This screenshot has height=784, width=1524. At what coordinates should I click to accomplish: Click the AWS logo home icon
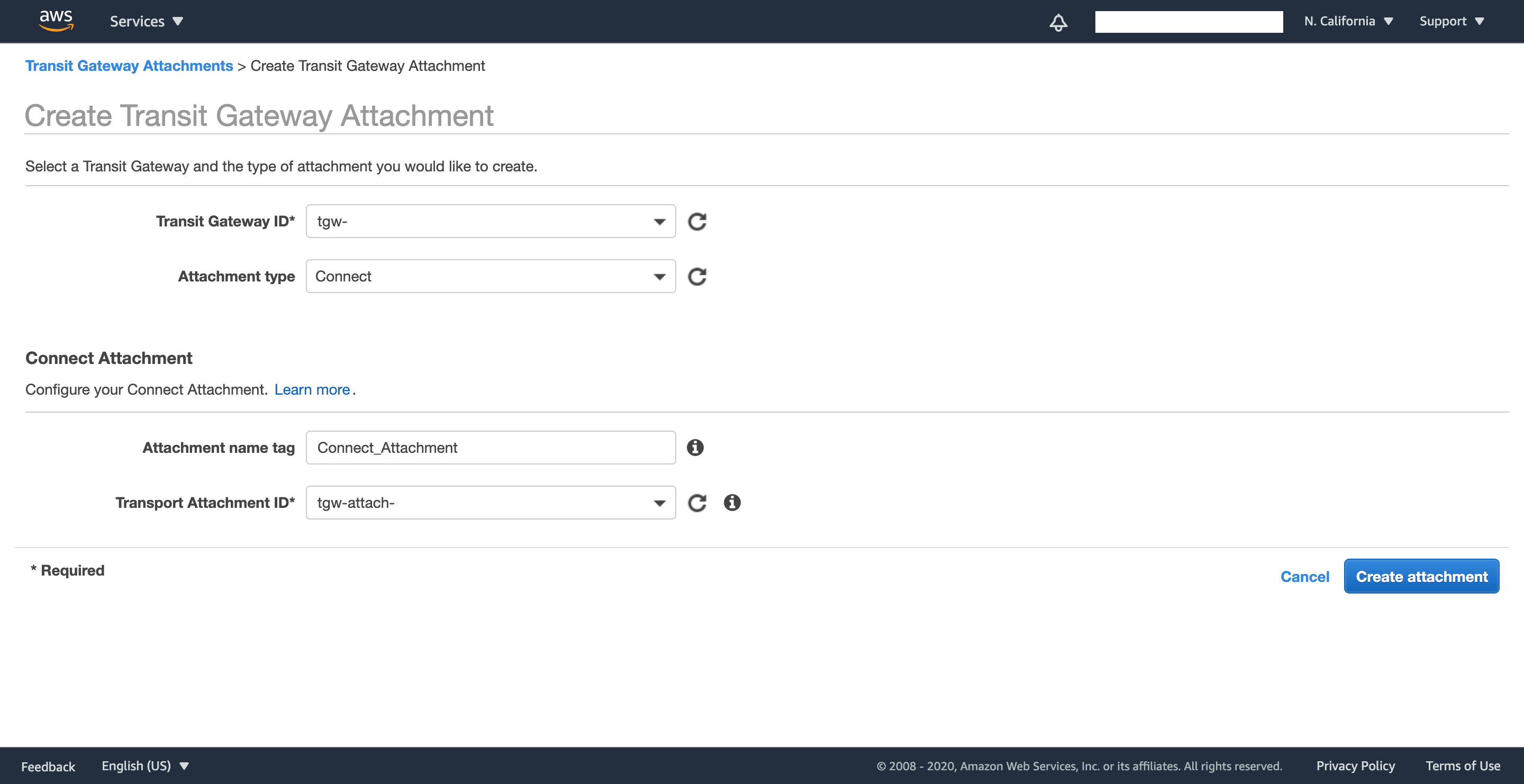tap(56, 21)
